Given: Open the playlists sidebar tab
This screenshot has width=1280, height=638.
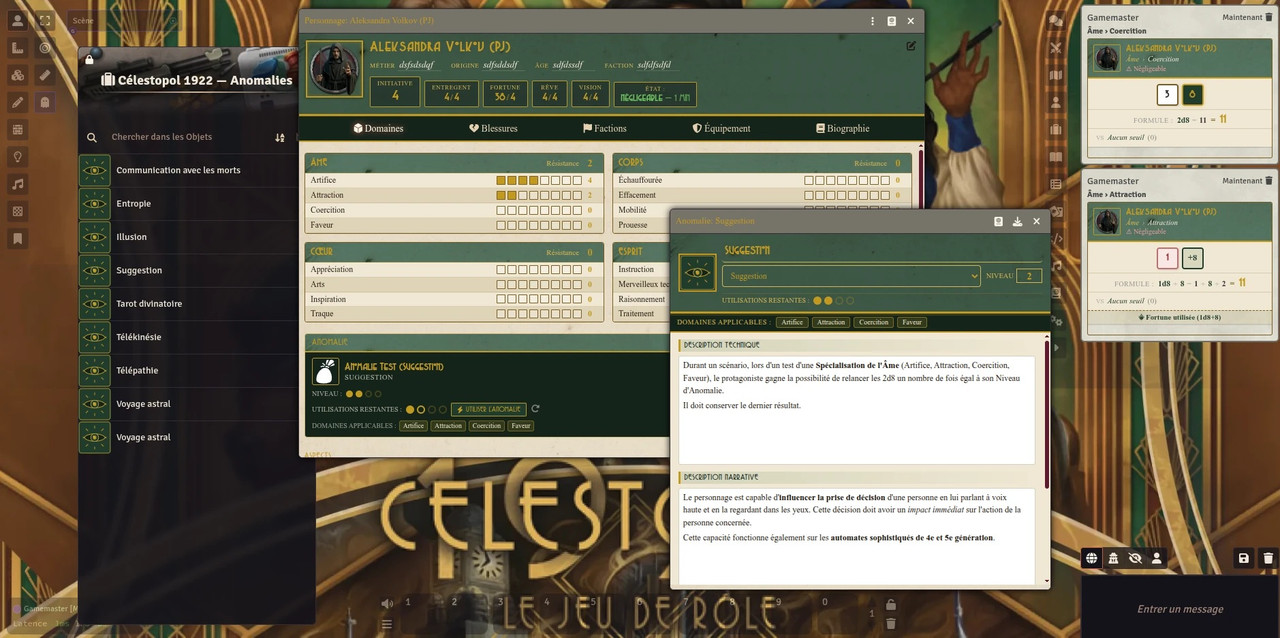Looking at the screenshot, I should pos(1056,265).
